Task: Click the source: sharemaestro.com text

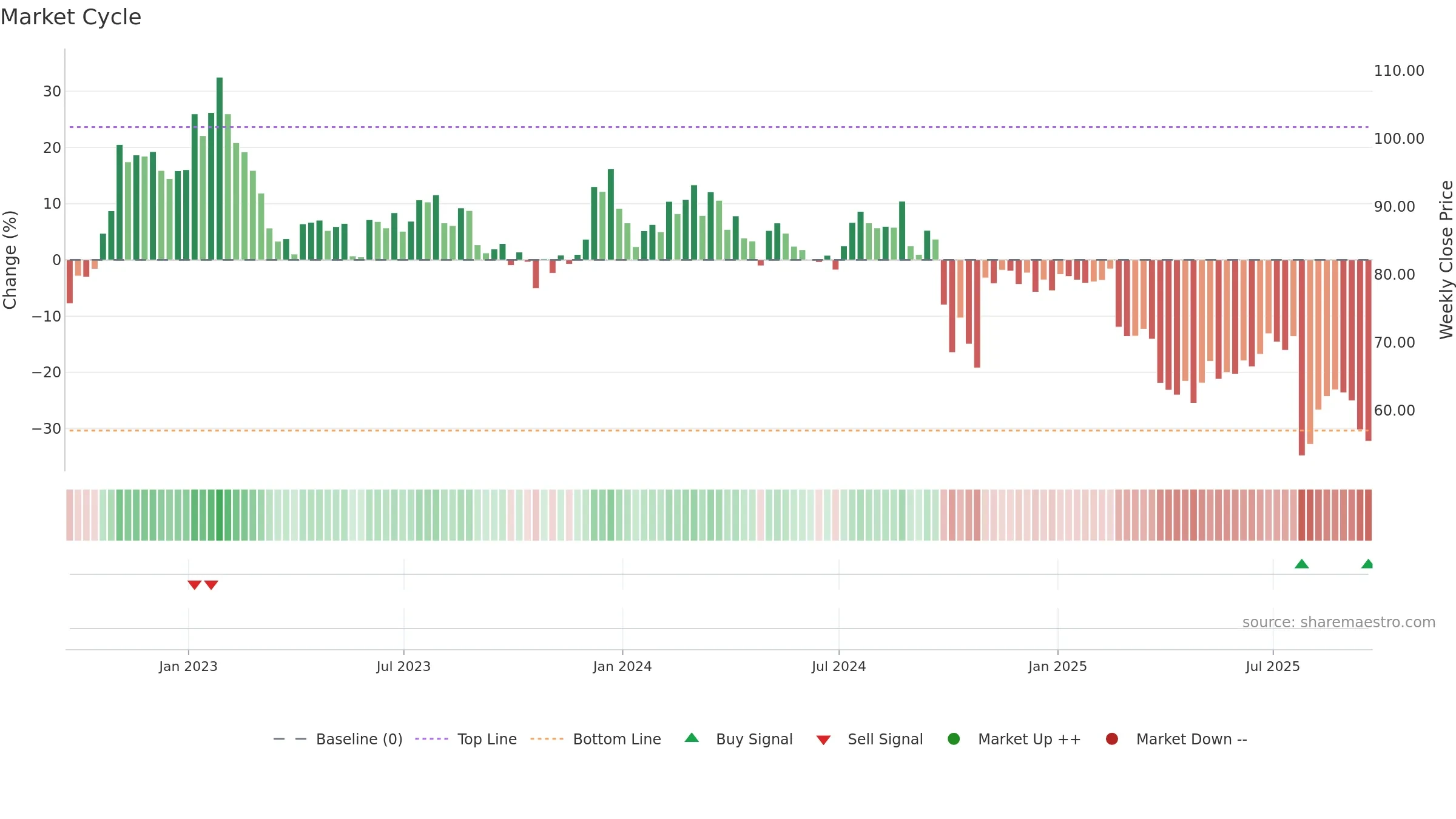Action: pos(1339,622)
